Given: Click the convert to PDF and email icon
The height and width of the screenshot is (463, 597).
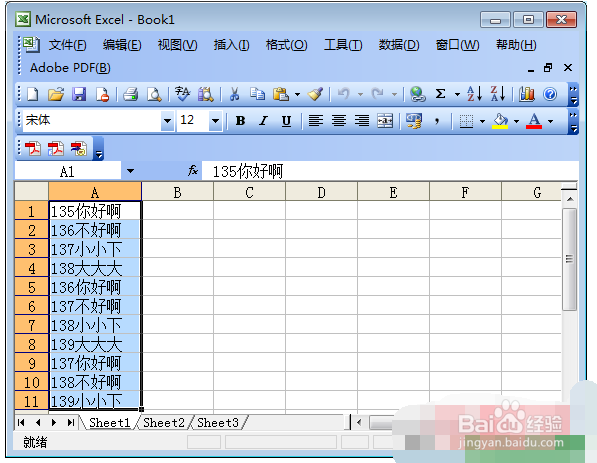Looking at the screenshot, I should click(x=55, y=148).
